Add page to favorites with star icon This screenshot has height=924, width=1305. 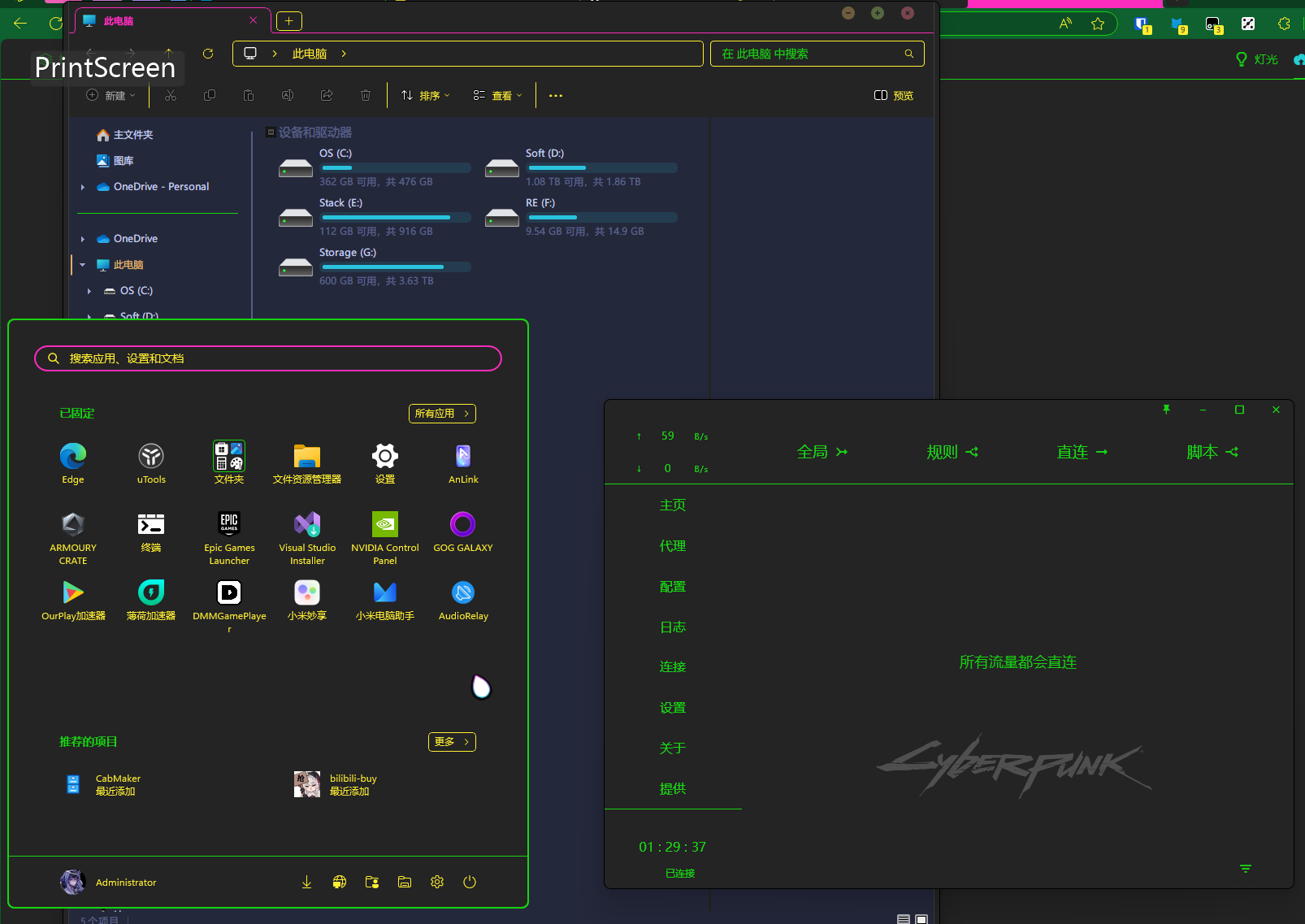tap(1098, 24)
